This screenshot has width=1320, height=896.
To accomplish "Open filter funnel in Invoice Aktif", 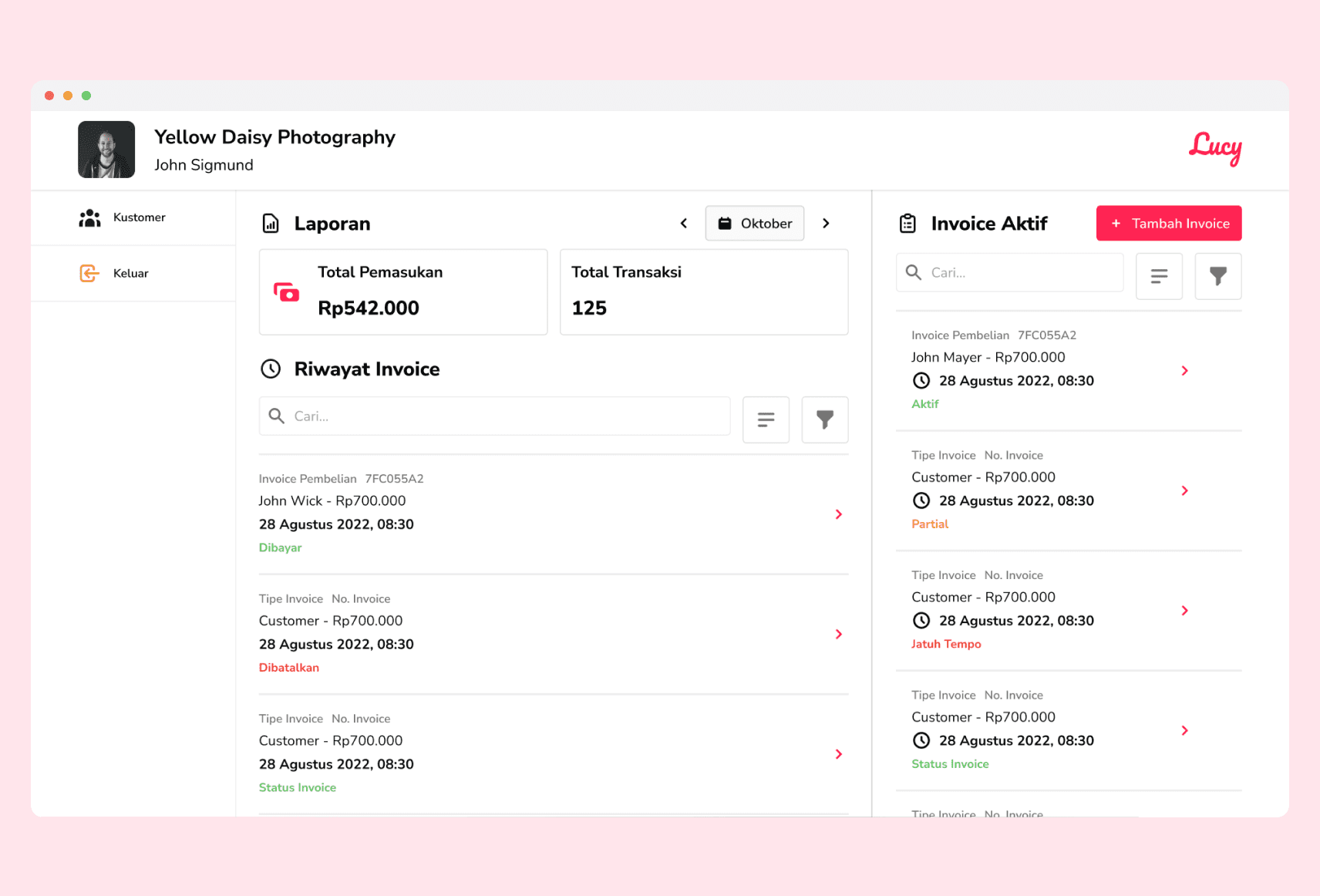I will pyautogui.click(x=1218, y=276).
